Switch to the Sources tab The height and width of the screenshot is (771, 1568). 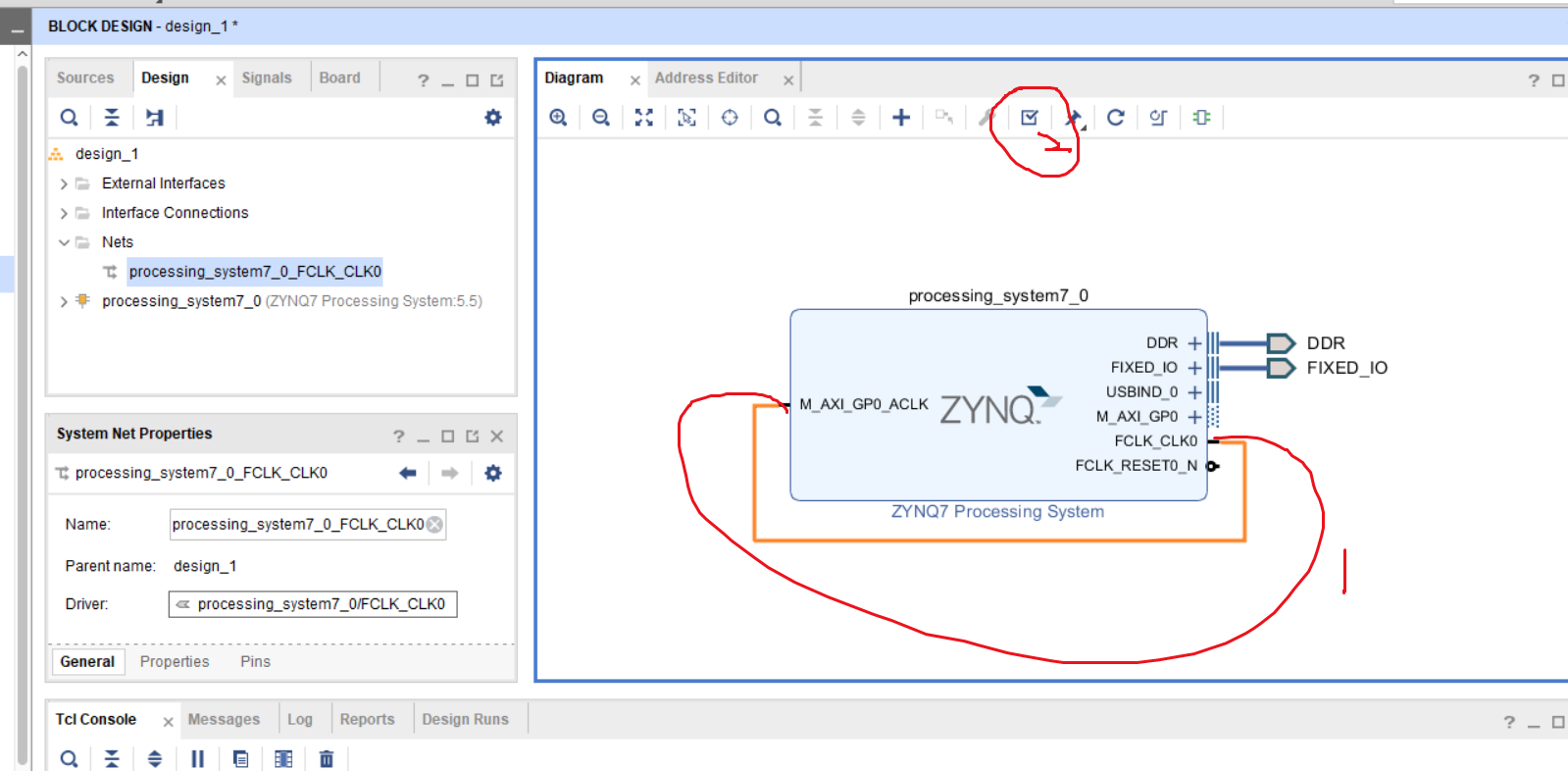coord(85,78)
